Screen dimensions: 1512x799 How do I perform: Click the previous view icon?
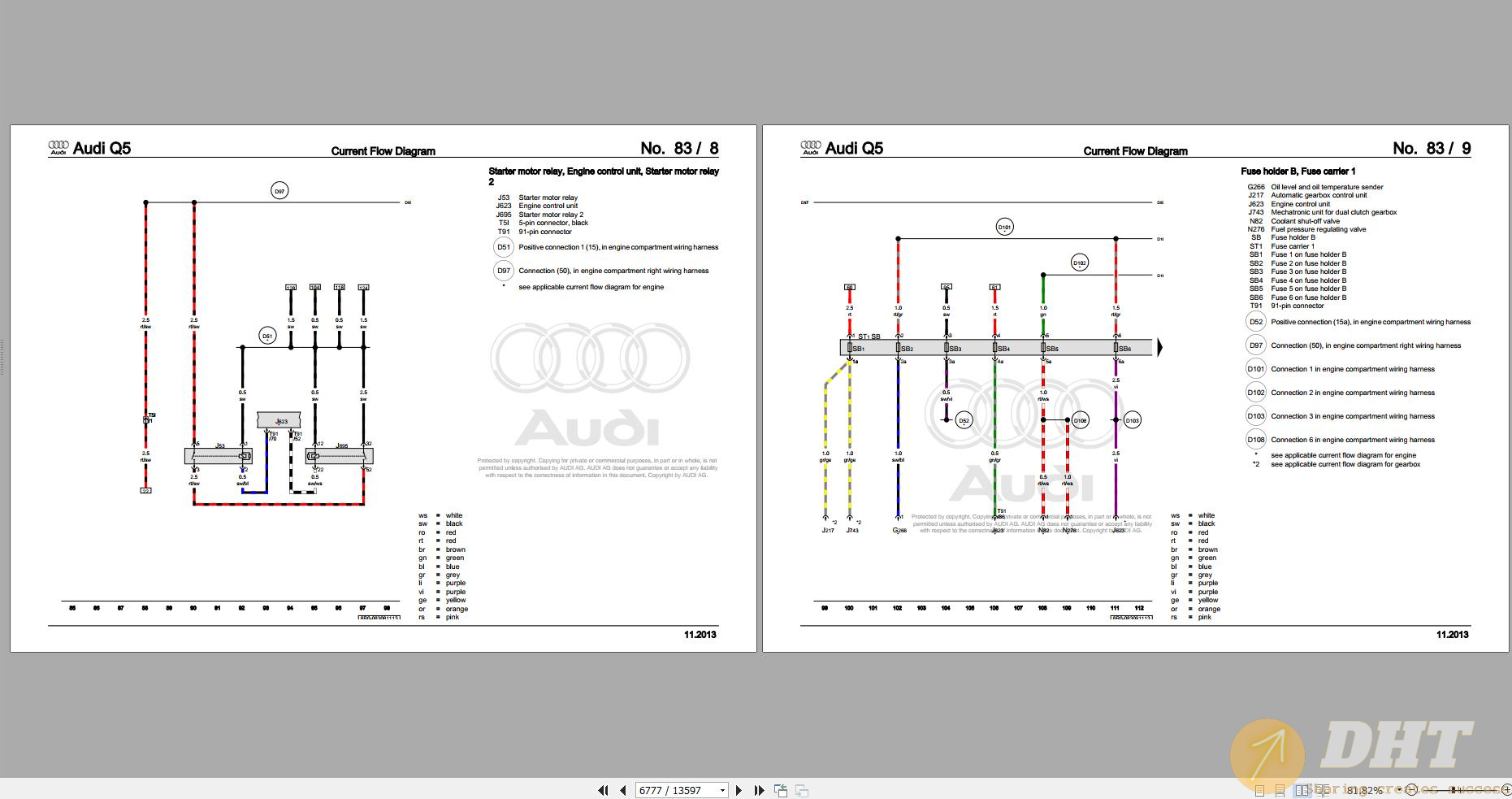[781, 790]
